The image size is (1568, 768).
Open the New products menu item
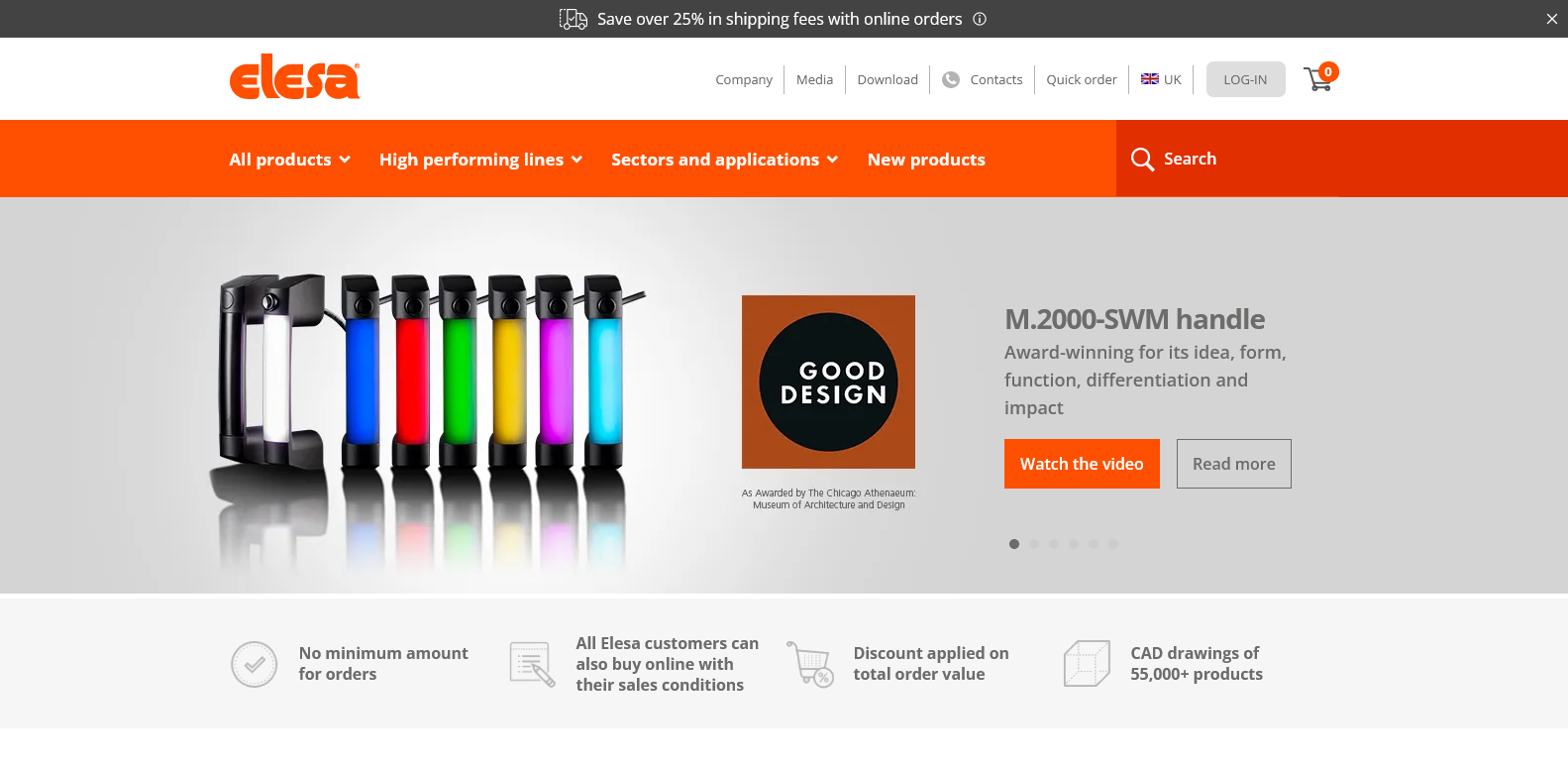(926, 160)
